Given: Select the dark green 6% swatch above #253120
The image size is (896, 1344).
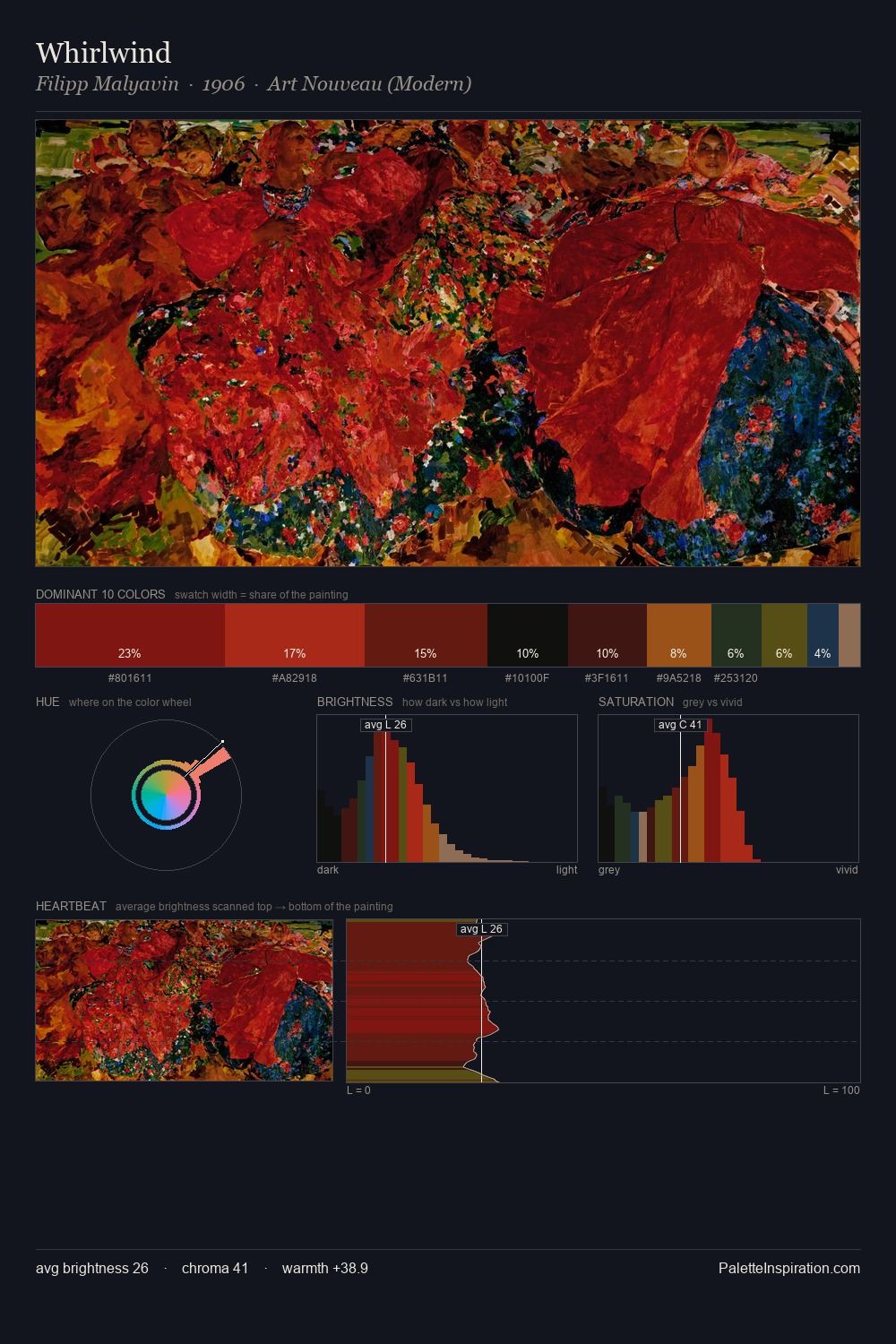Looking at the screenshot, I should 737,635.
